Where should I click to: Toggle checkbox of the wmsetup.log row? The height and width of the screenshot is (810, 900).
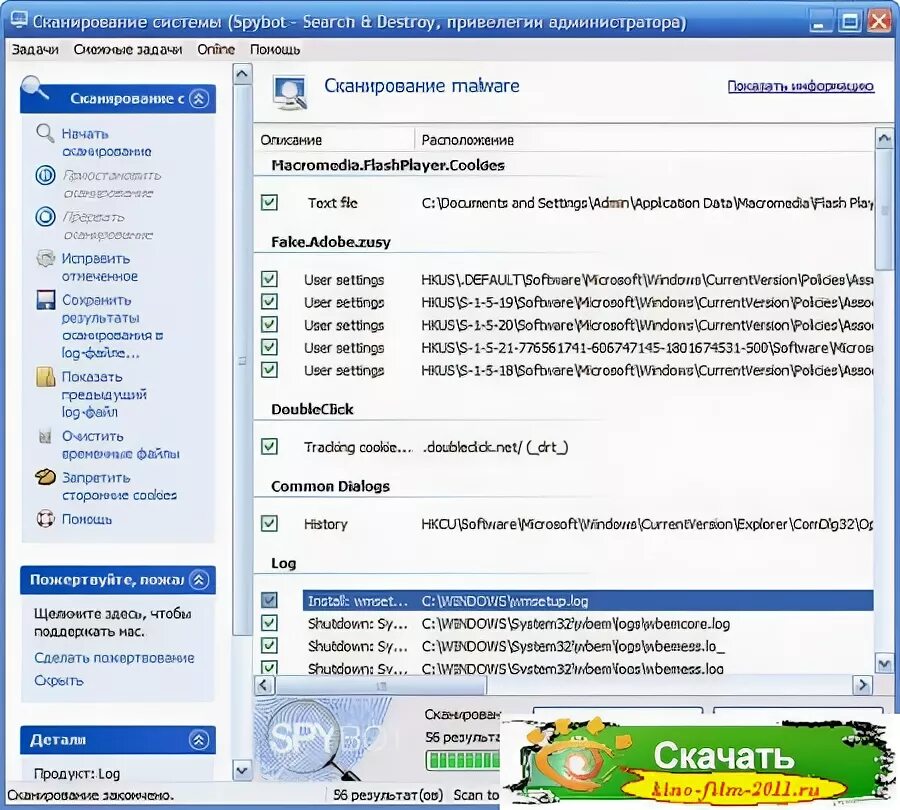(269, 600)
